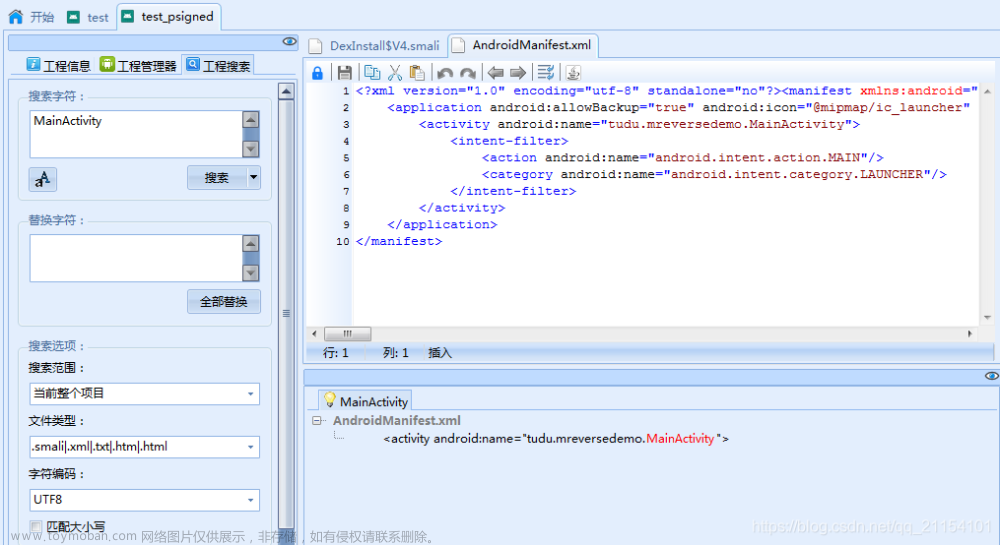
Task: Toggle word wrap lines icon
Action: [x=545, y=73]
